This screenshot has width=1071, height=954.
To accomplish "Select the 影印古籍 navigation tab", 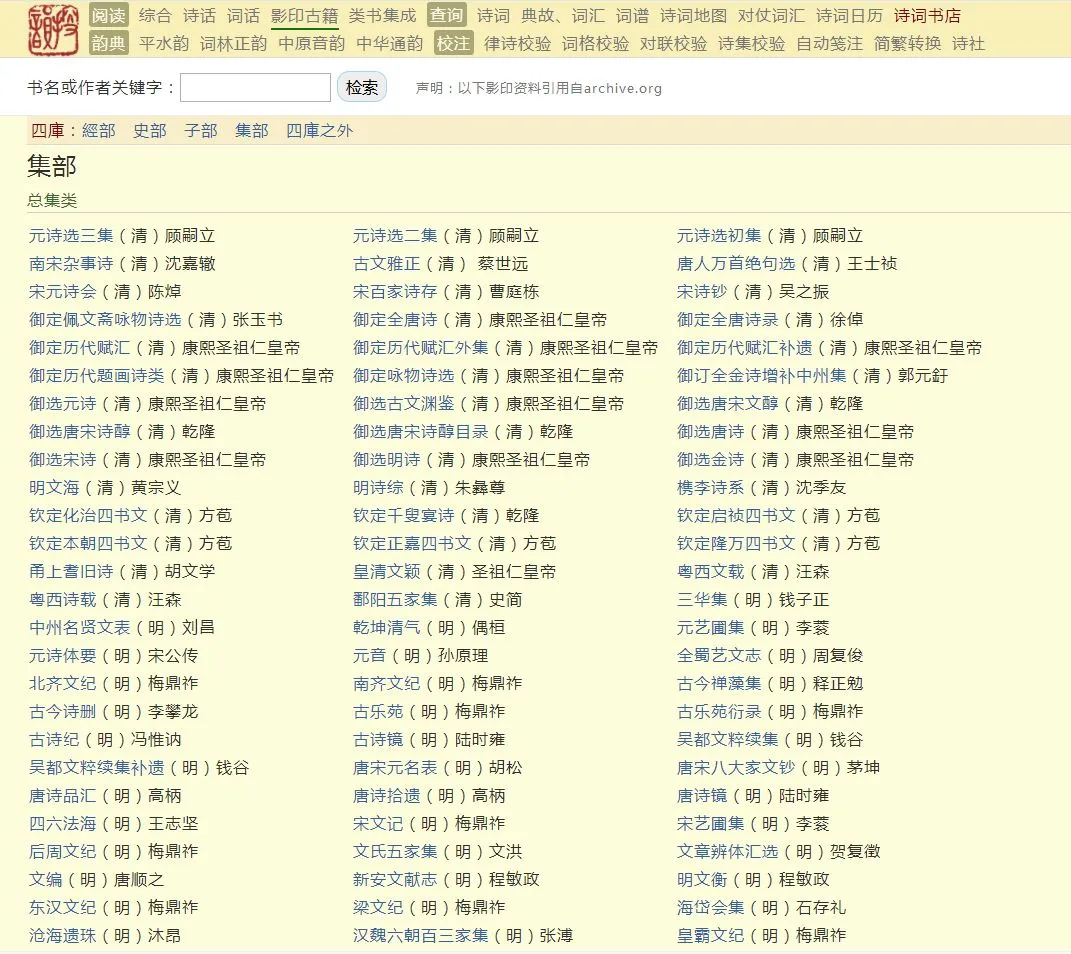I will (x=305, y=15).
